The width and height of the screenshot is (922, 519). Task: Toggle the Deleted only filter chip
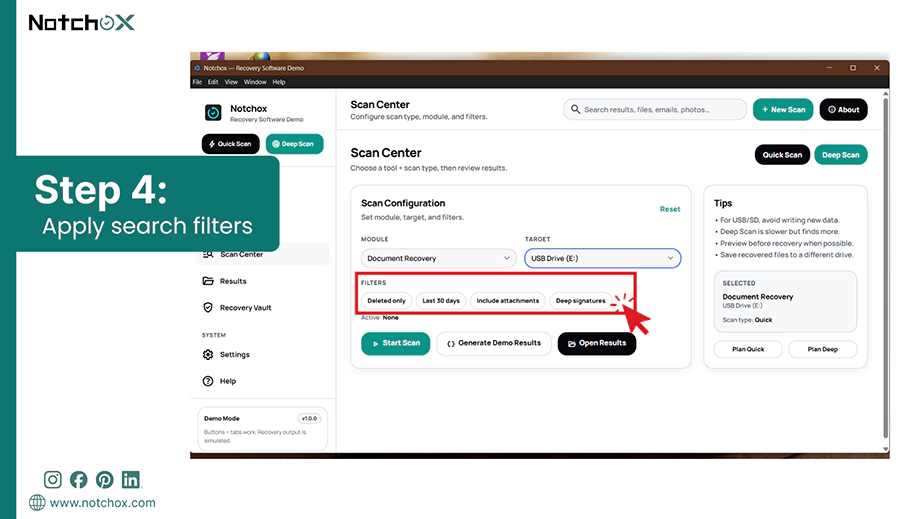pyautogui.click(x=386, y=300)
